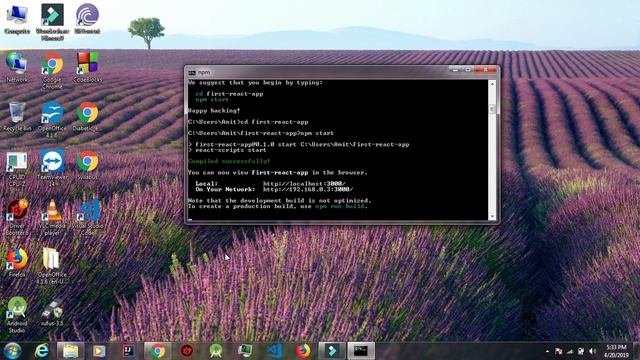This screenshot has width=640, height=360.
Task: Launch the Visual Studio Code desktop shortcut
Action: click(x=88, y=217)
